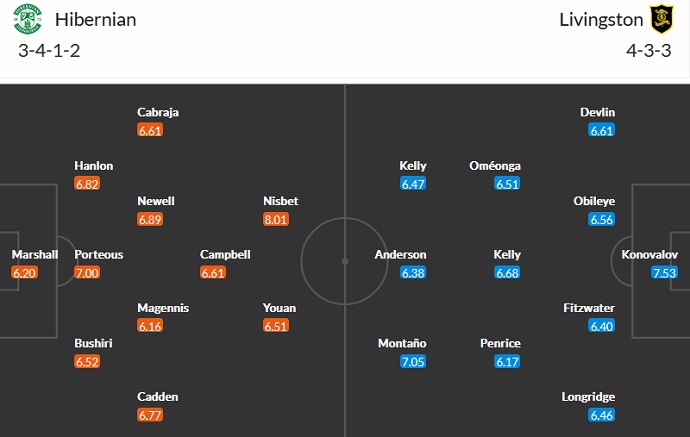Select player Anderson of Livingston
The image size is (690, 437).
tap(400, 254)
